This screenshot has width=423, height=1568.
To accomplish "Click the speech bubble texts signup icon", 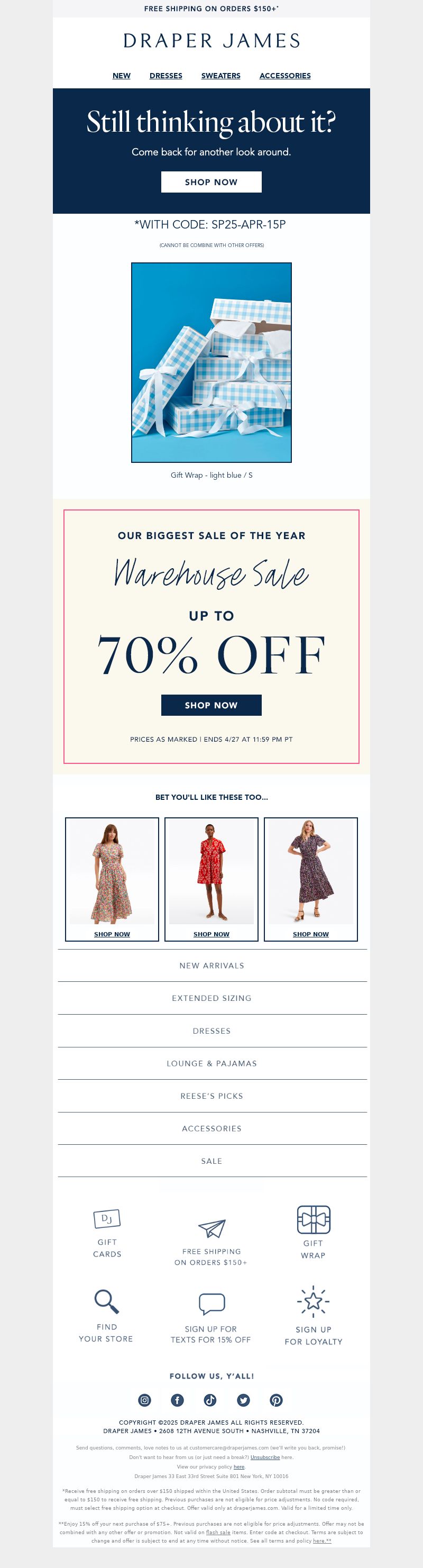I will pyautogui.click(x=212, y=1304).
